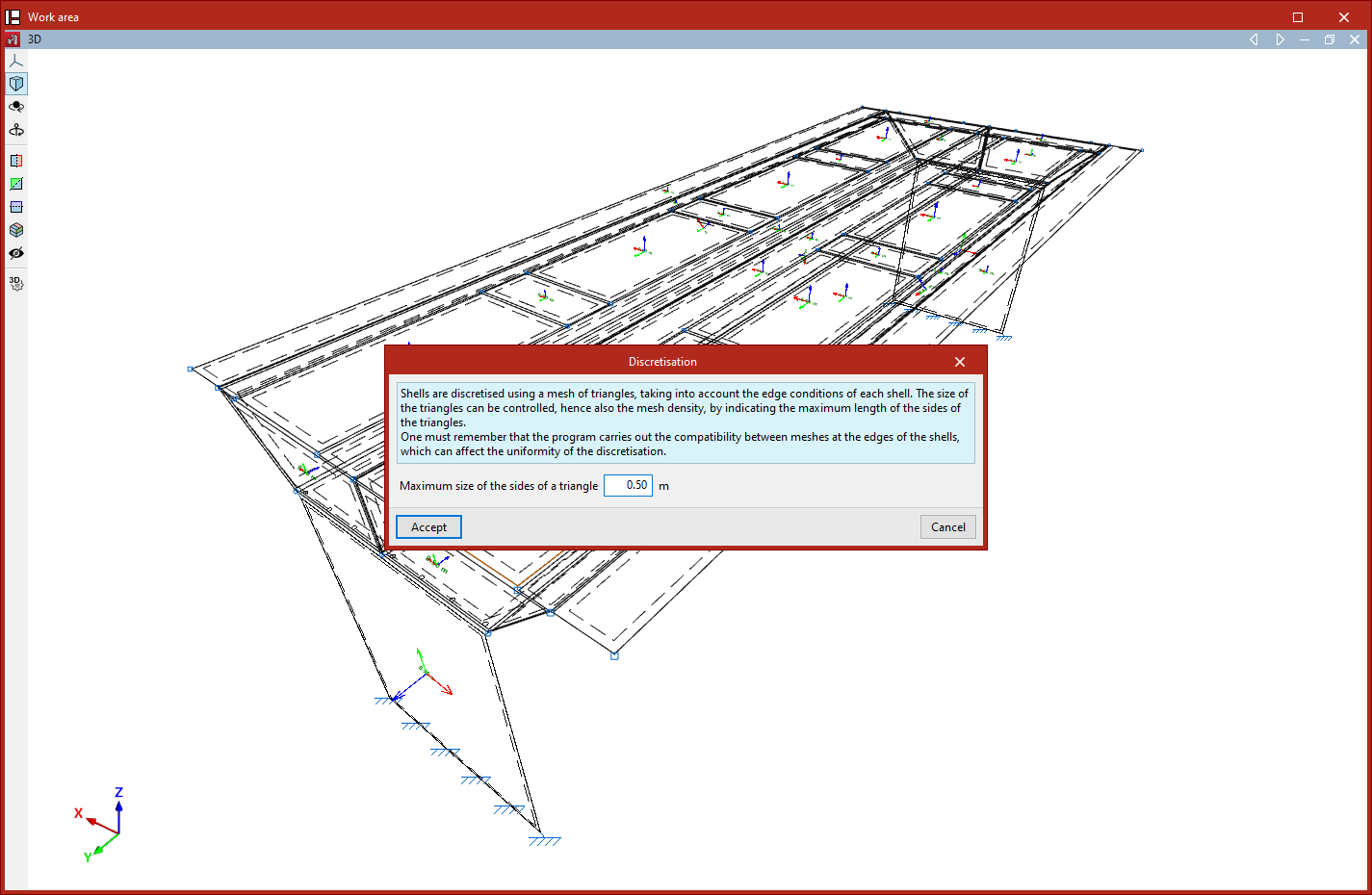Select the solid 3D cube view icon

coord(16,84)
